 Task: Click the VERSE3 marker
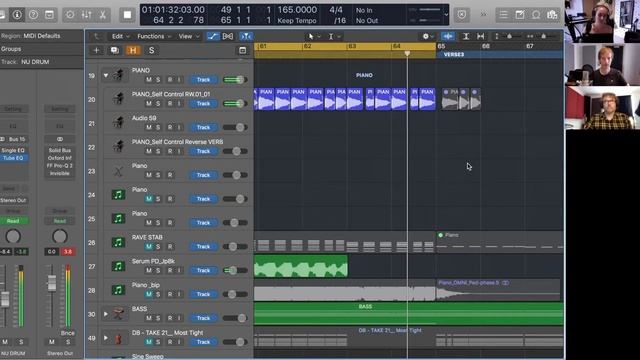point(453,55)
